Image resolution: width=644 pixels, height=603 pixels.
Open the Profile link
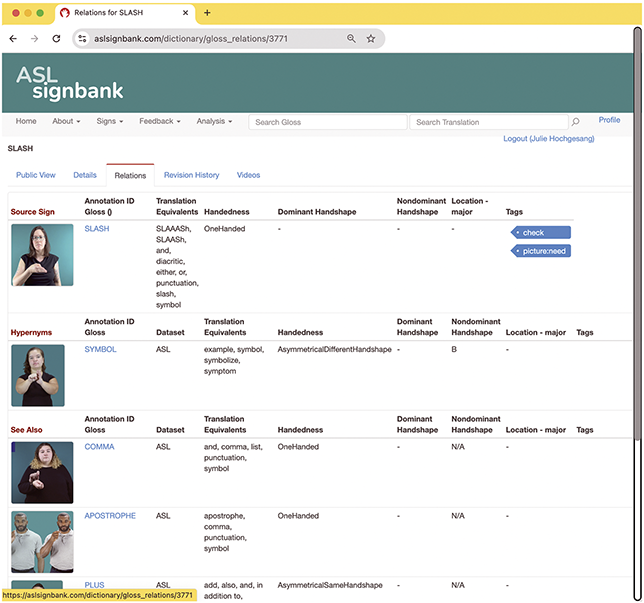click(609, 120)
